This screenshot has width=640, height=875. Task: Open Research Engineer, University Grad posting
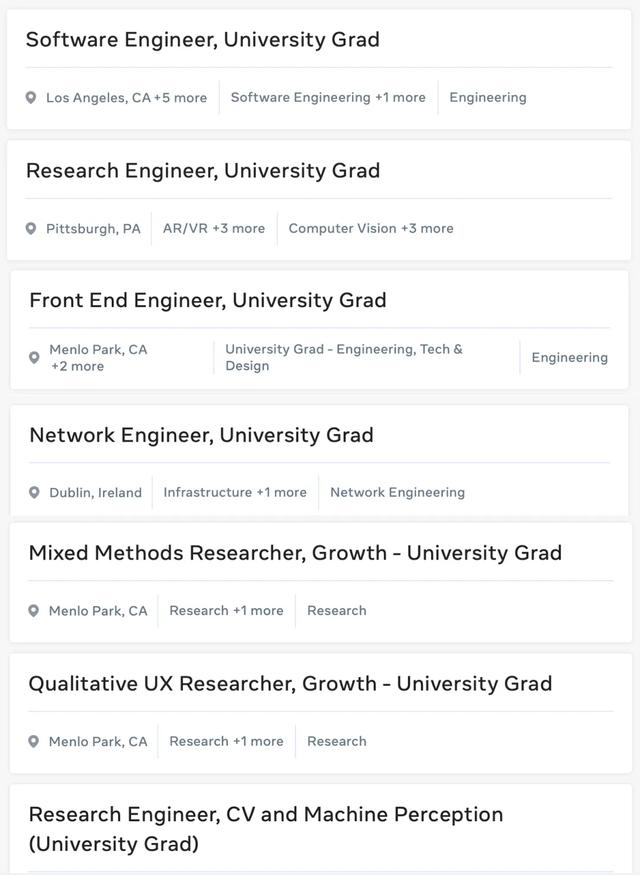click(x=202, y=171)
